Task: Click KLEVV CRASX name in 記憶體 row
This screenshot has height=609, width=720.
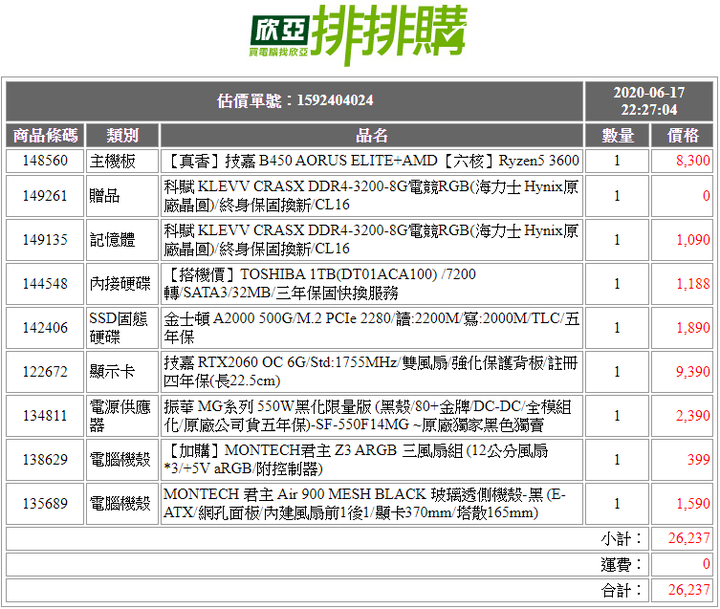Action: (x=371, y=240)
